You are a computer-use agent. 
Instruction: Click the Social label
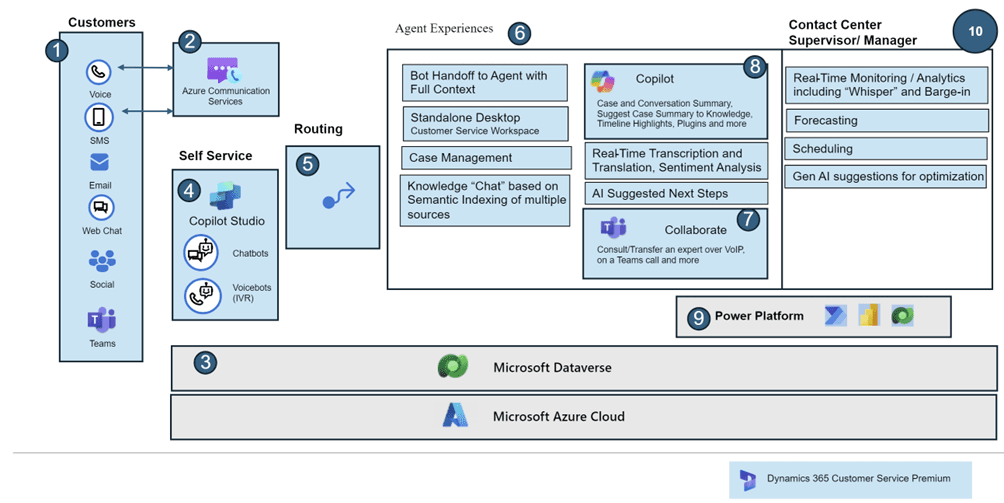point(102,284)
